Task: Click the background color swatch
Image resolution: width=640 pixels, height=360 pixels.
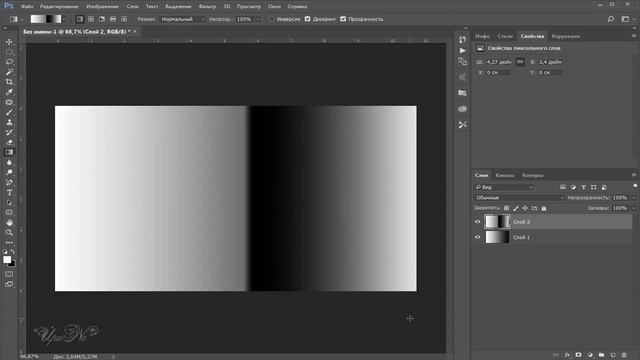Action: tap(12, 264)
